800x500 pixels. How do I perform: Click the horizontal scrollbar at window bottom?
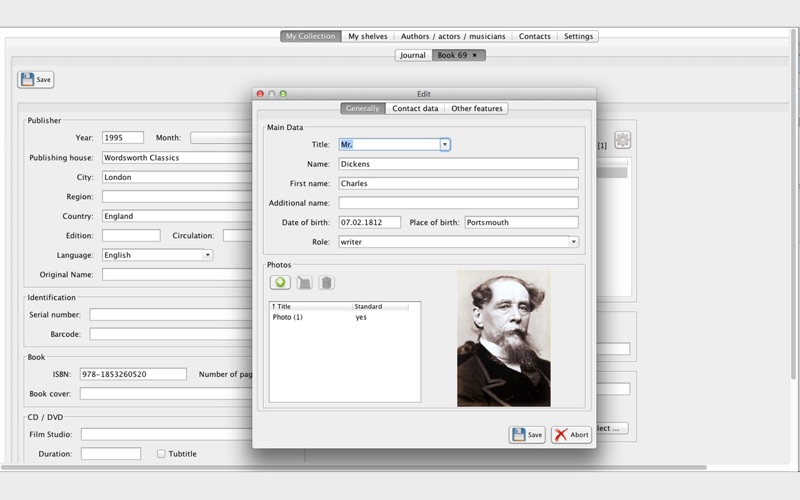point(354,467)
